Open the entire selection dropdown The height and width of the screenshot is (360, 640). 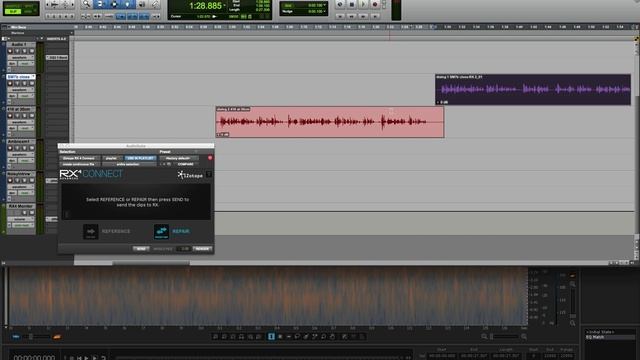point(129,164)
